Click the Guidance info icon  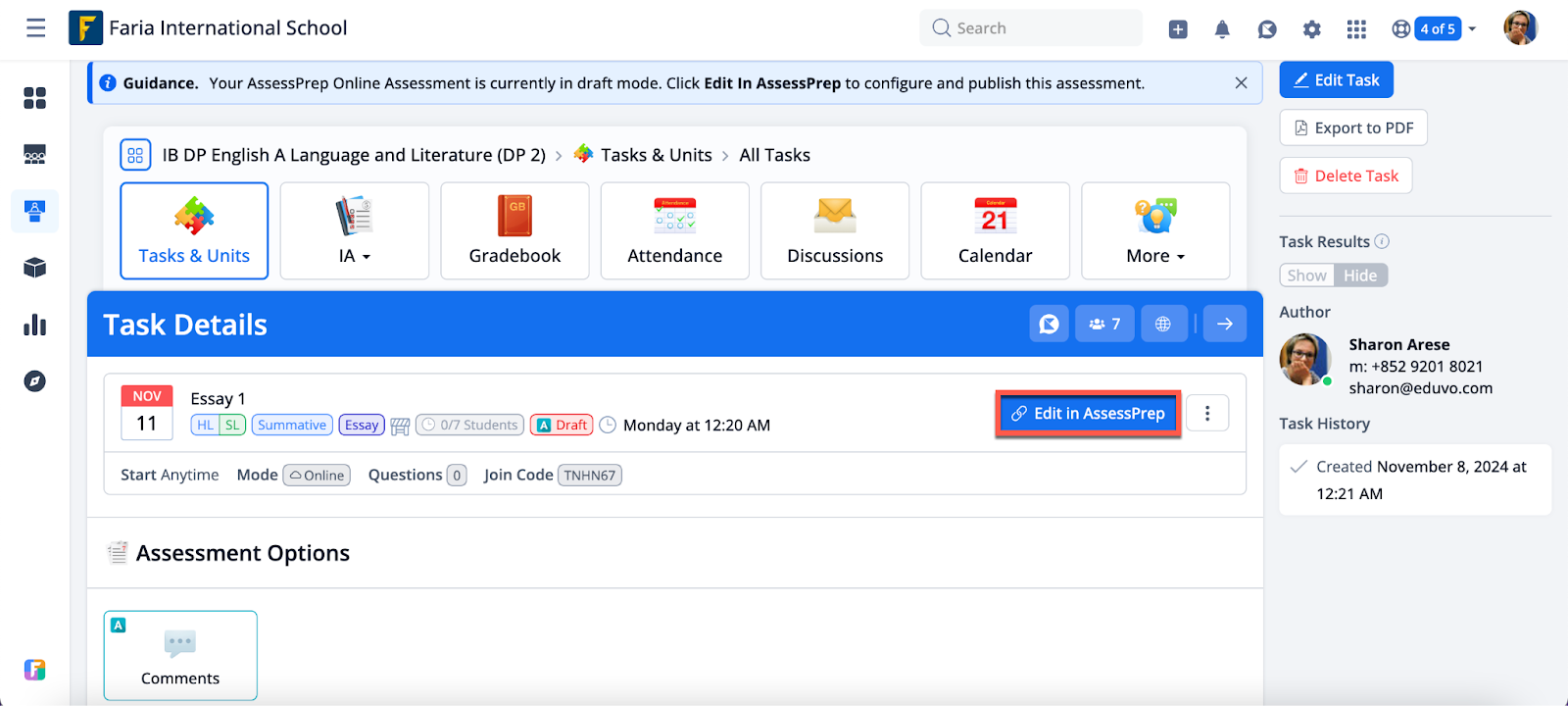point(108,83)
